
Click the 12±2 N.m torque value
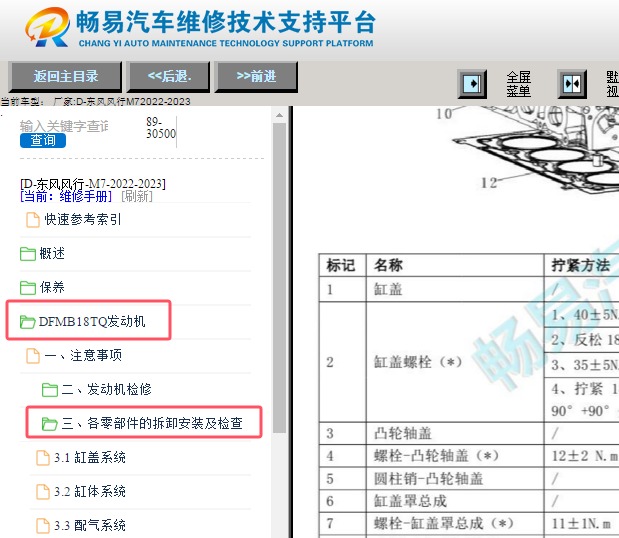pyautogui.click(x=584, y=456)
